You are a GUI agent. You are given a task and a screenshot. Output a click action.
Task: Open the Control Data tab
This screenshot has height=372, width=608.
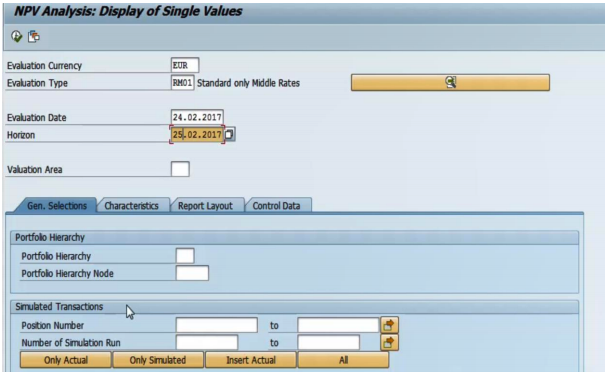276,206
